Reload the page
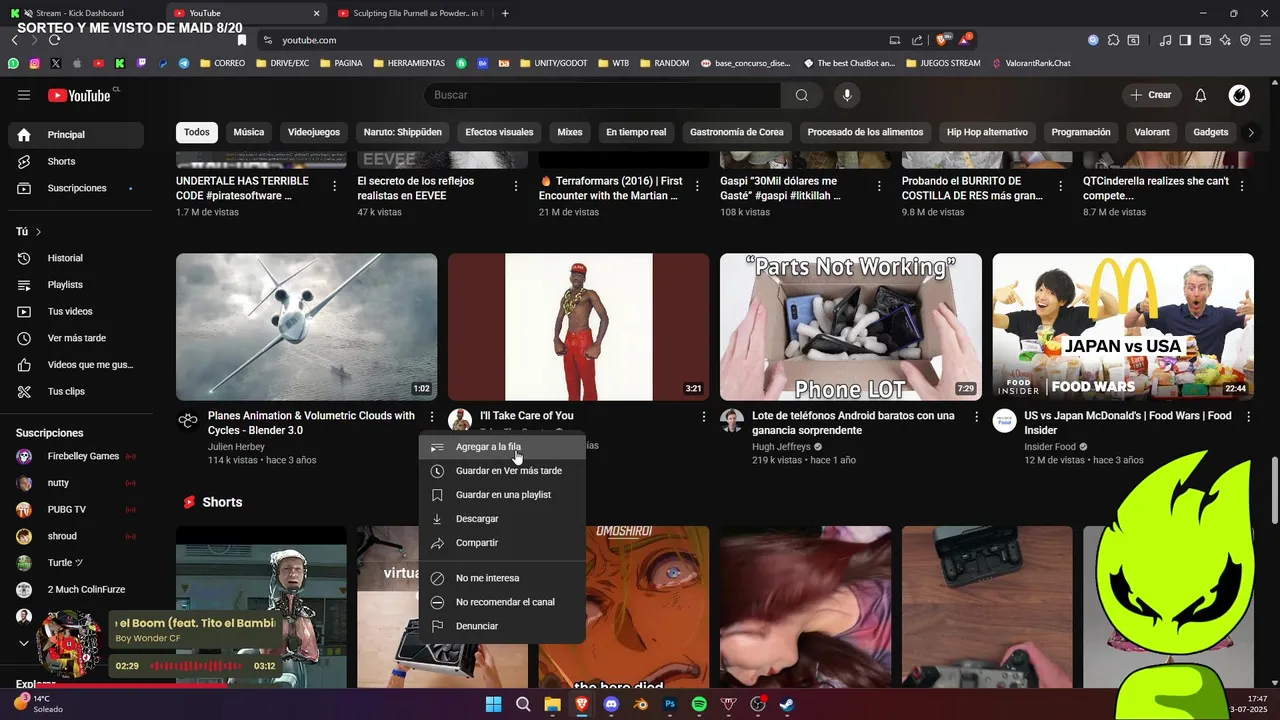Viewport: 1280px width, 720px height. pos(54,40)
